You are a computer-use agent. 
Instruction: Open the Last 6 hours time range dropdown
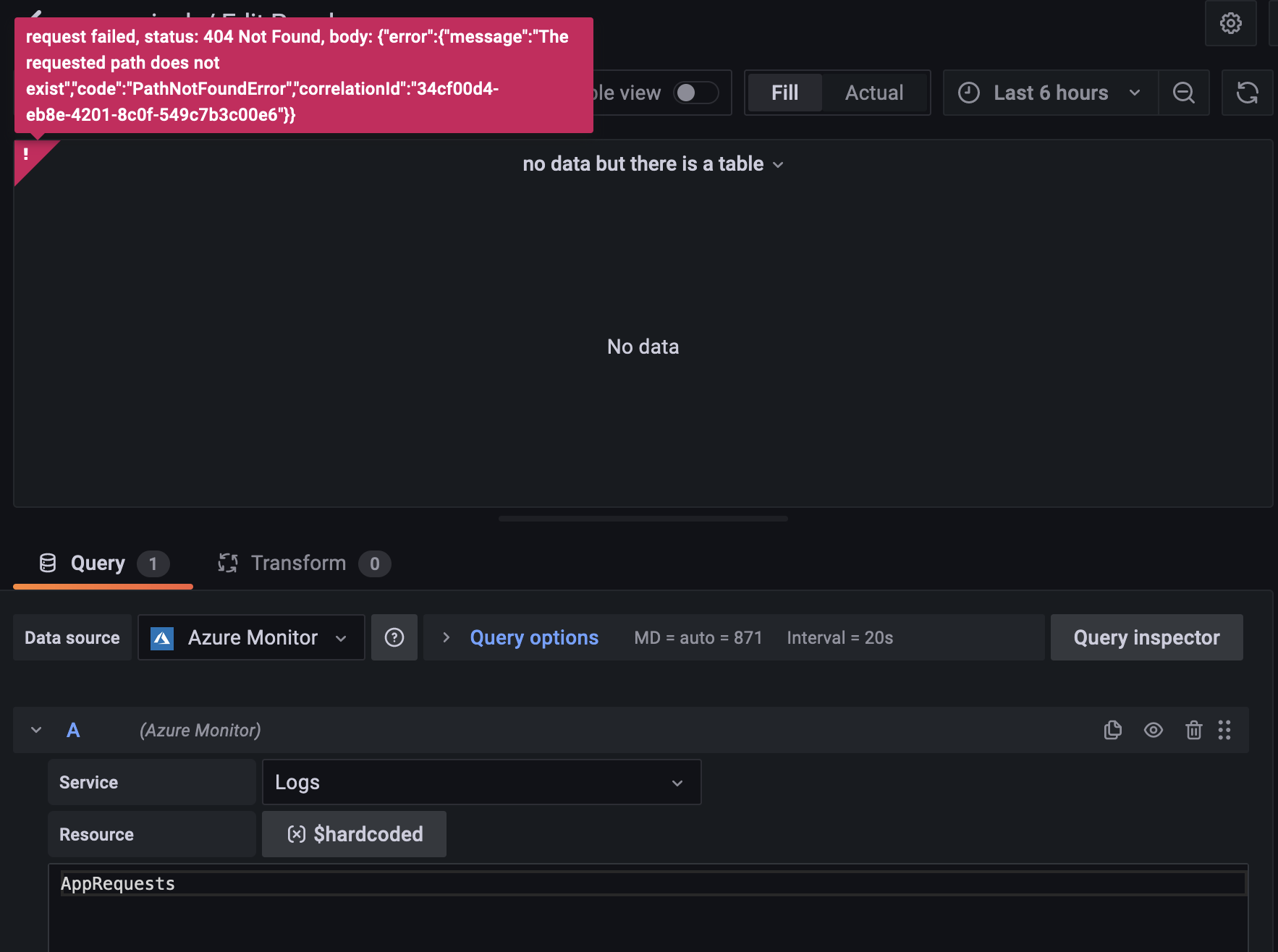pyautogui.click(x=1049, y=93)
